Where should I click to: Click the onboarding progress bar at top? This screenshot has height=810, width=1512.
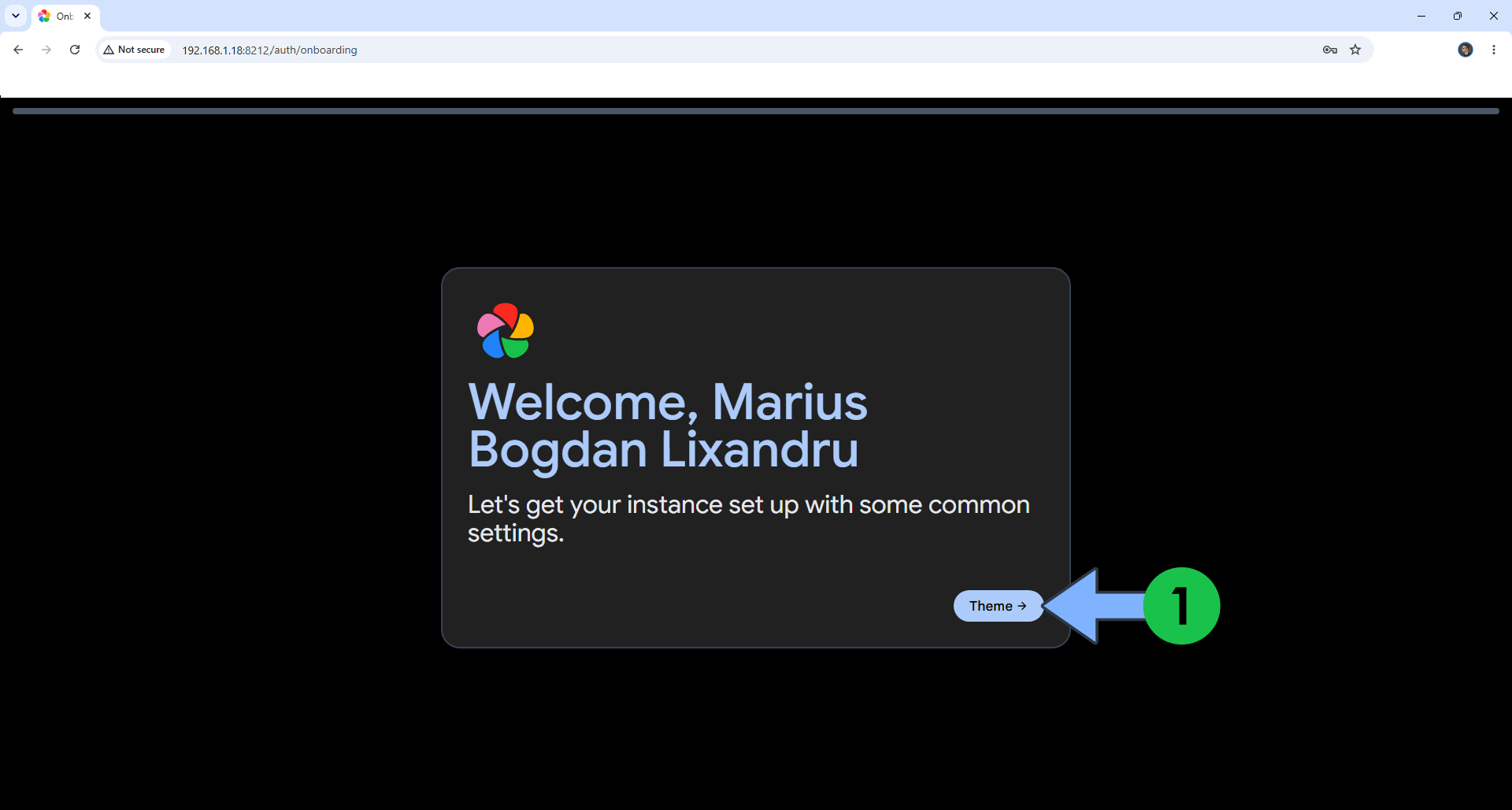[756, 111]
